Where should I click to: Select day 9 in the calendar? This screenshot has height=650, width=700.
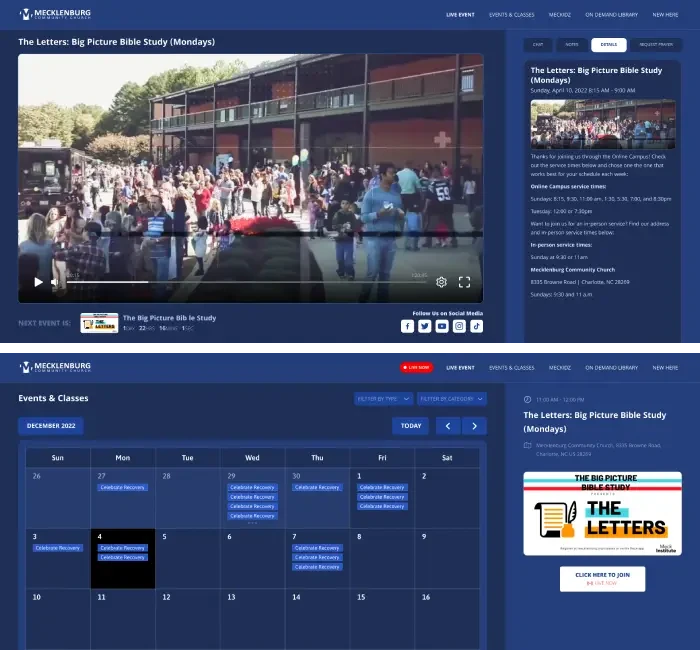pos(447,558)
